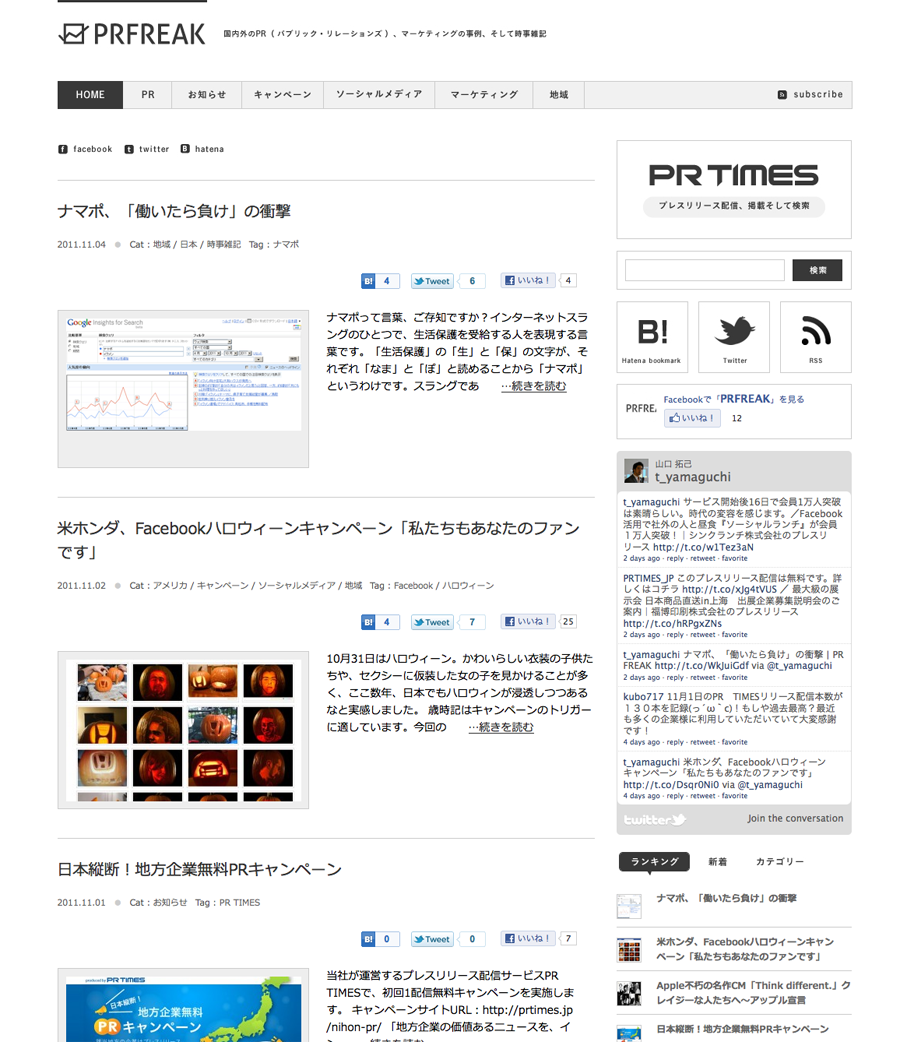
Task: Click the 時事雑記 category link
Action: (223, 245)
